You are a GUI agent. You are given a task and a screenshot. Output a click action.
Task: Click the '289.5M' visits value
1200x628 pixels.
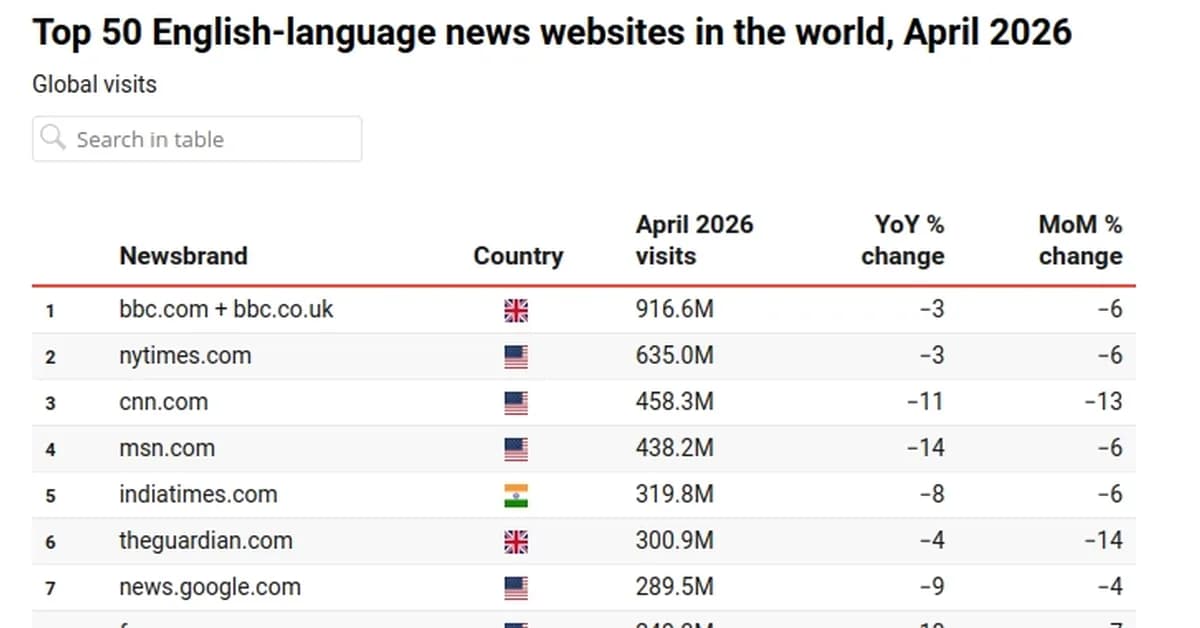(675, 587)
